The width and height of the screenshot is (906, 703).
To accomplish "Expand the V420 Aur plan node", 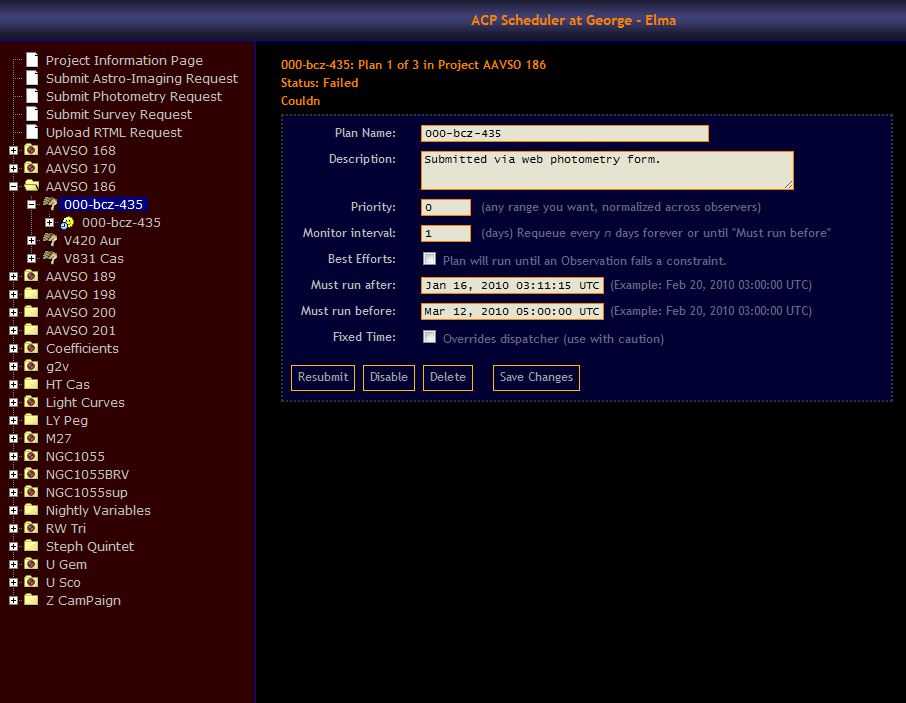I will [x=31, y=240].
